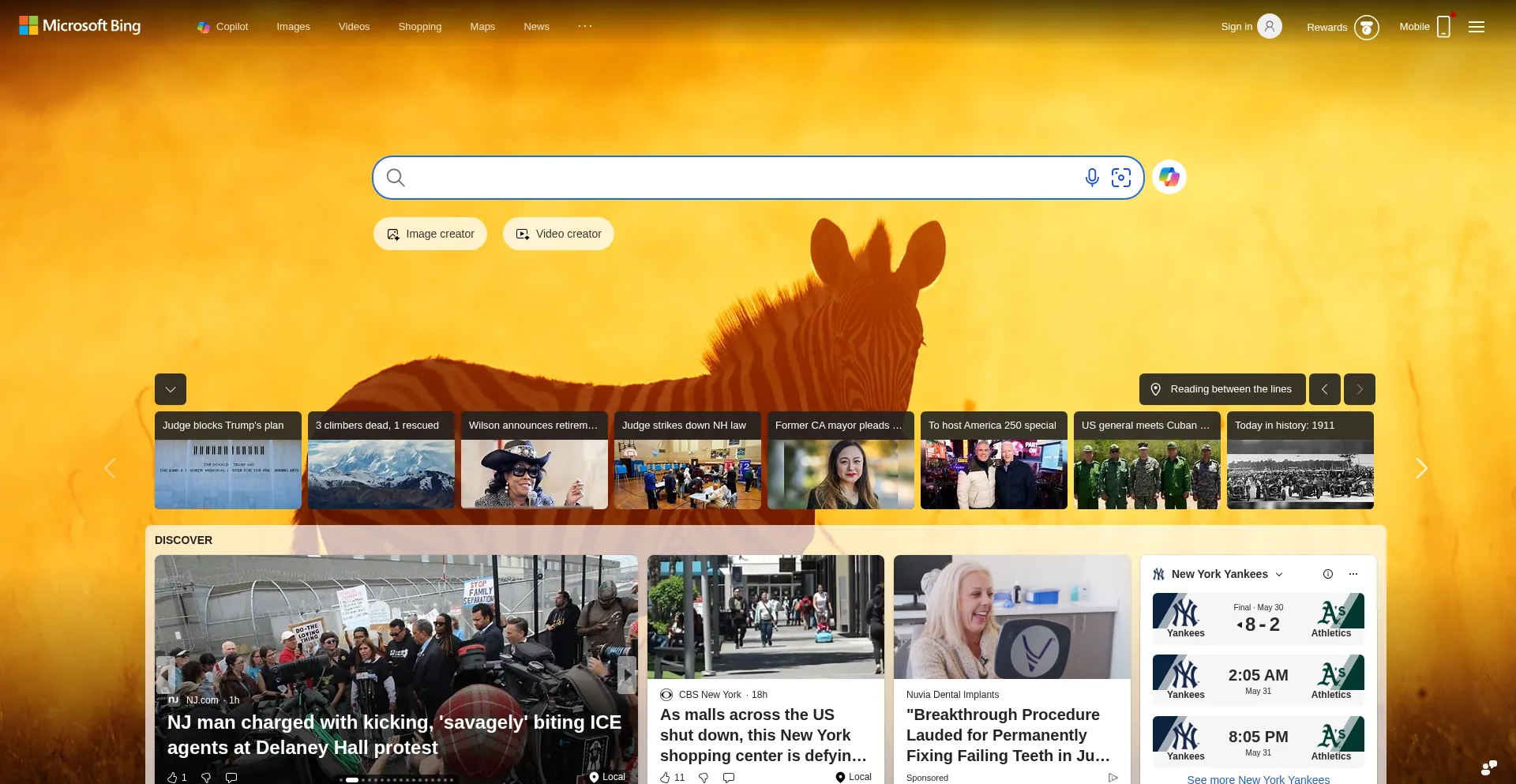This screenshot has width=1516, height=784.
Task: Click the Local tag on the CBS article
Action: click(x=854, y=777)
